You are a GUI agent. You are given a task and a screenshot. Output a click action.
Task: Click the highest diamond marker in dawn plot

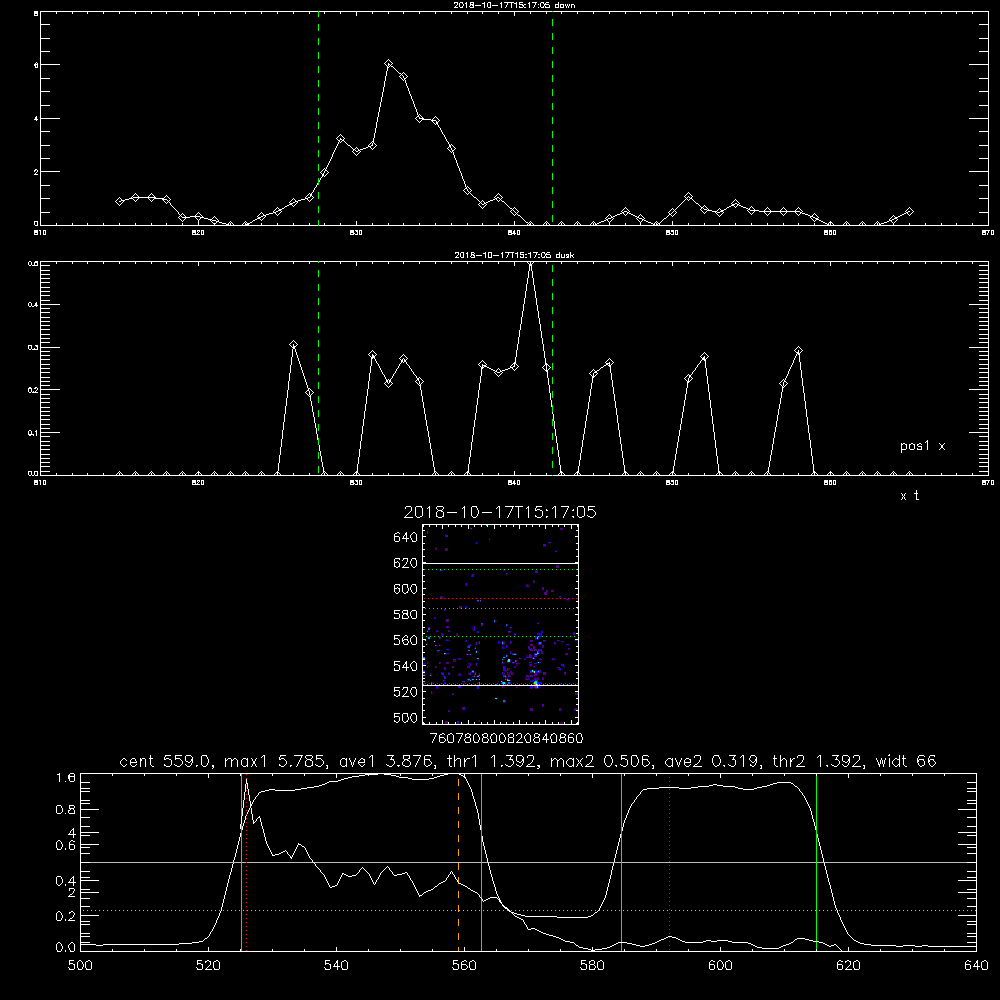click(388, 64)
